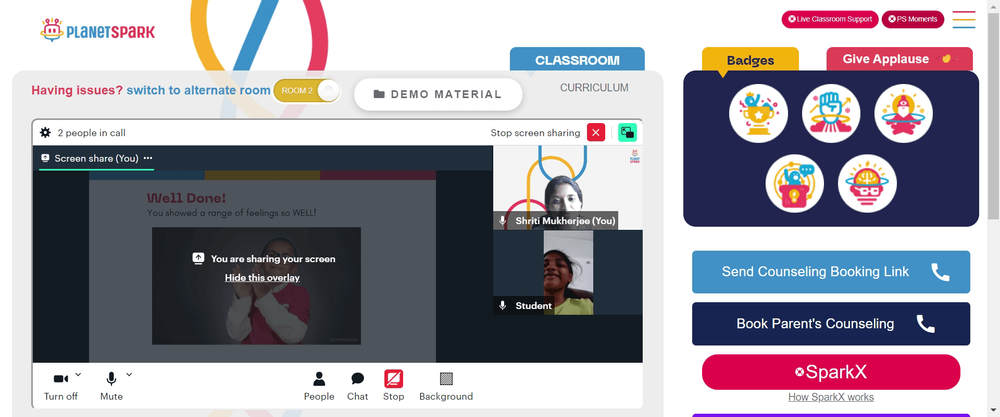Open the Chat panel
The height and width of the screenshot is (417, 1000).
point(357,386)
